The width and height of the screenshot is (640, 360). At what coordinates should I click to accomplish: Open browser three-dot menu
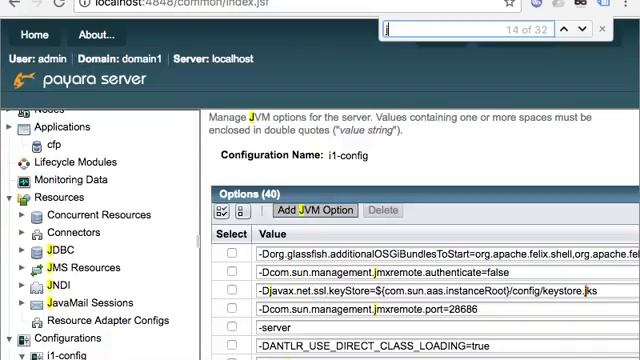tap(625, 3)
